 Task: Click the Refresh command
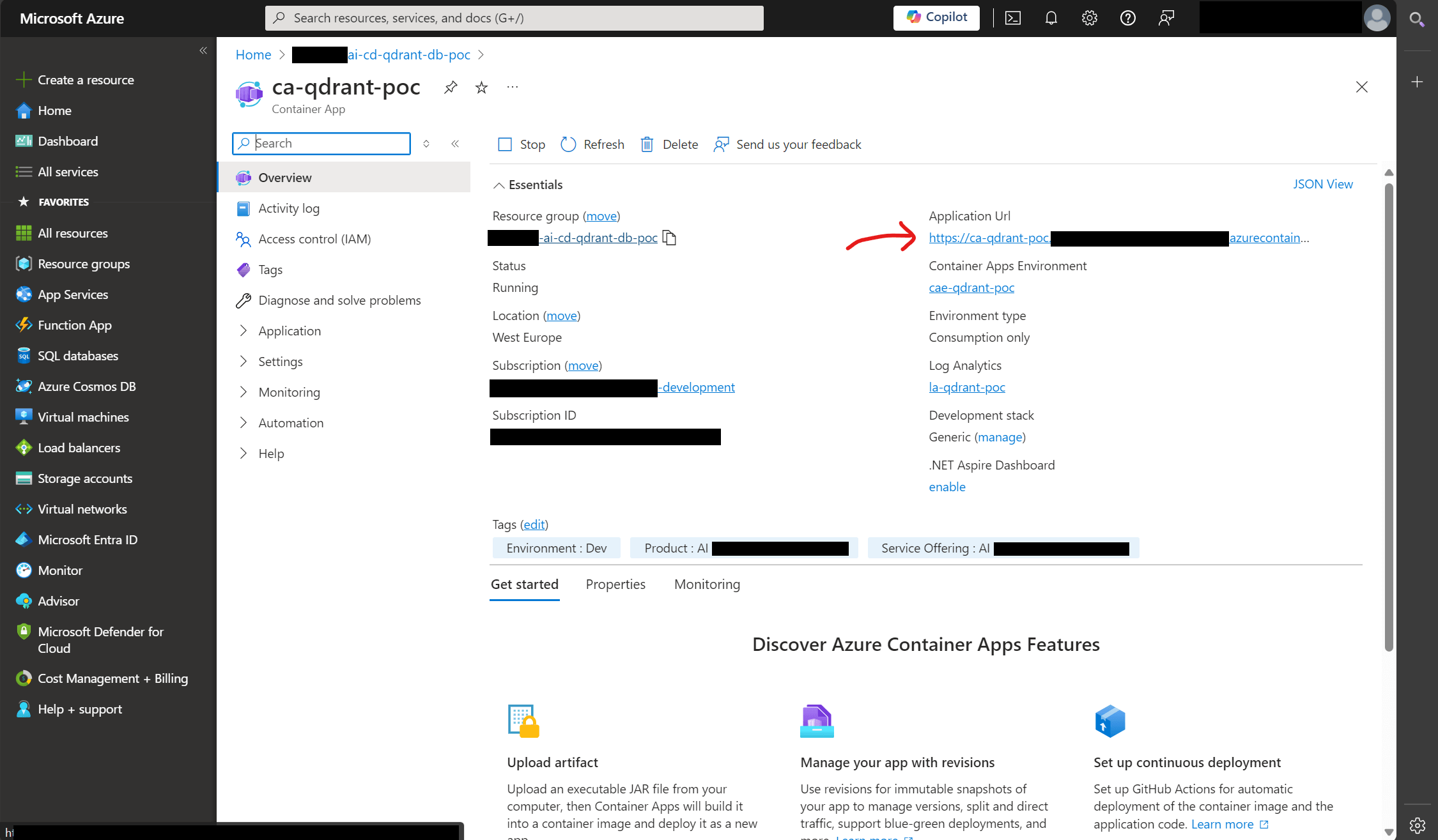[592, 144]
